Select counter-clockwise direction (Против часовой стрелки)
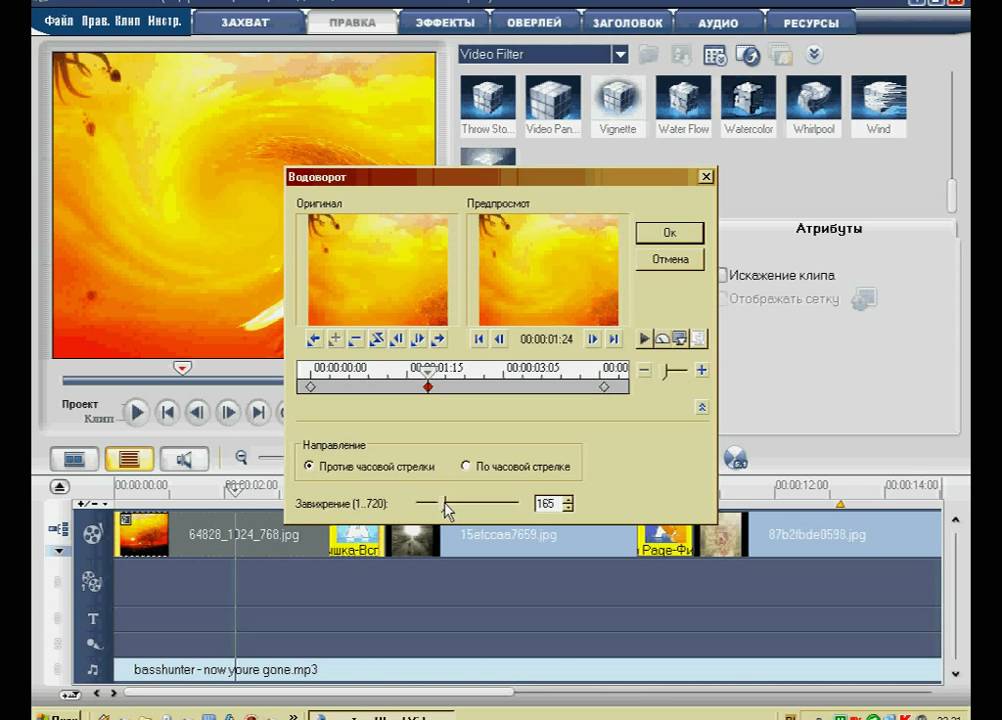 (370, 466)
